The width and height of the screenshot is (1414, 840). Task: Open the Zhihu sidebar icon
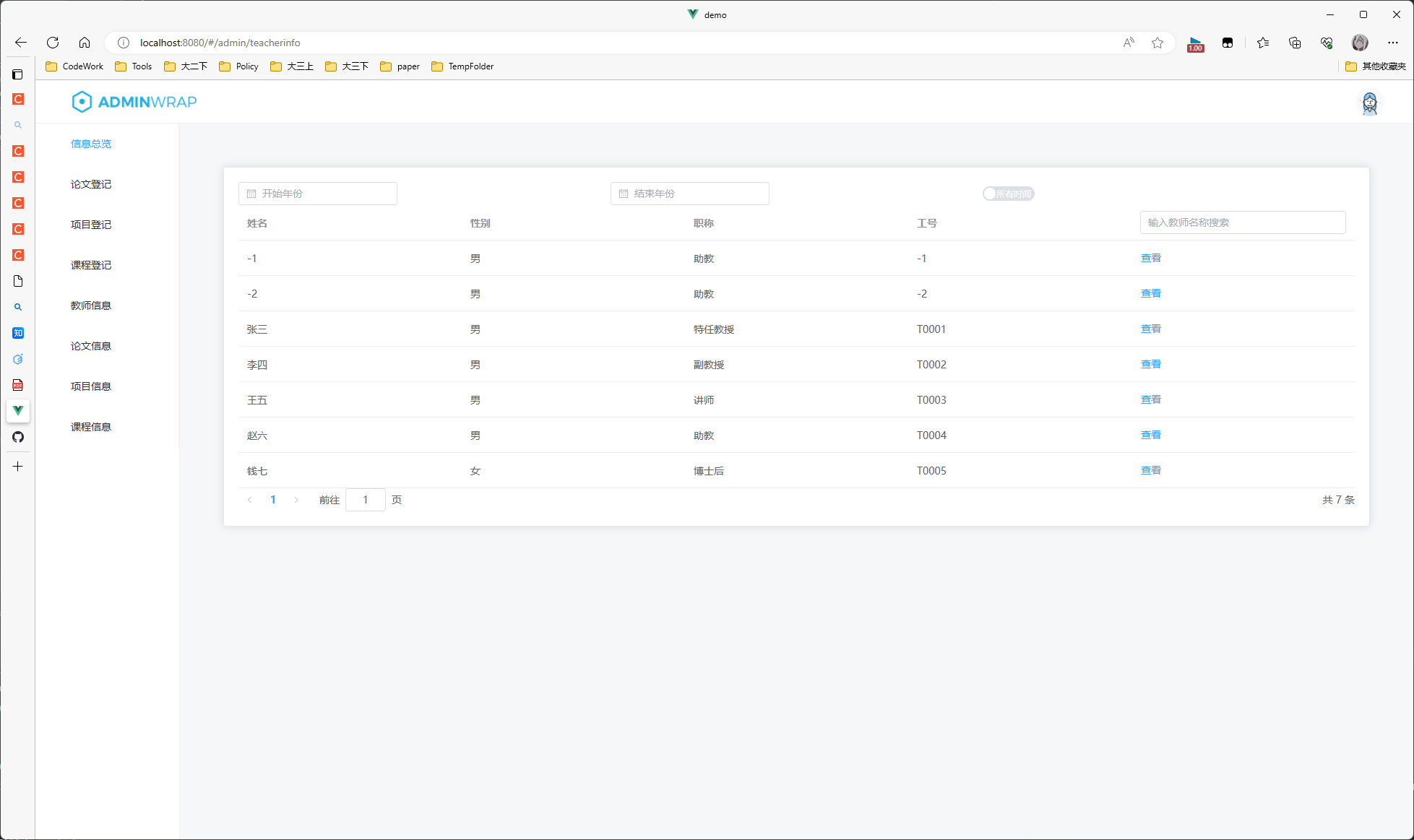pyautogui.click(x=17, y=333)
